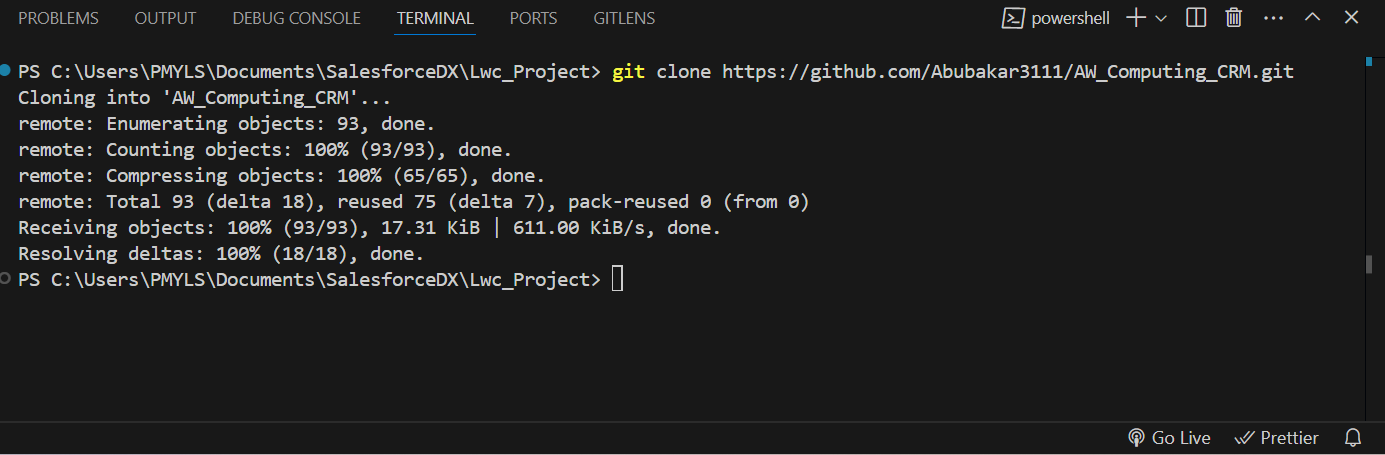Switch to the PORTS tab

pyautogui.click(x=533, y=18)
